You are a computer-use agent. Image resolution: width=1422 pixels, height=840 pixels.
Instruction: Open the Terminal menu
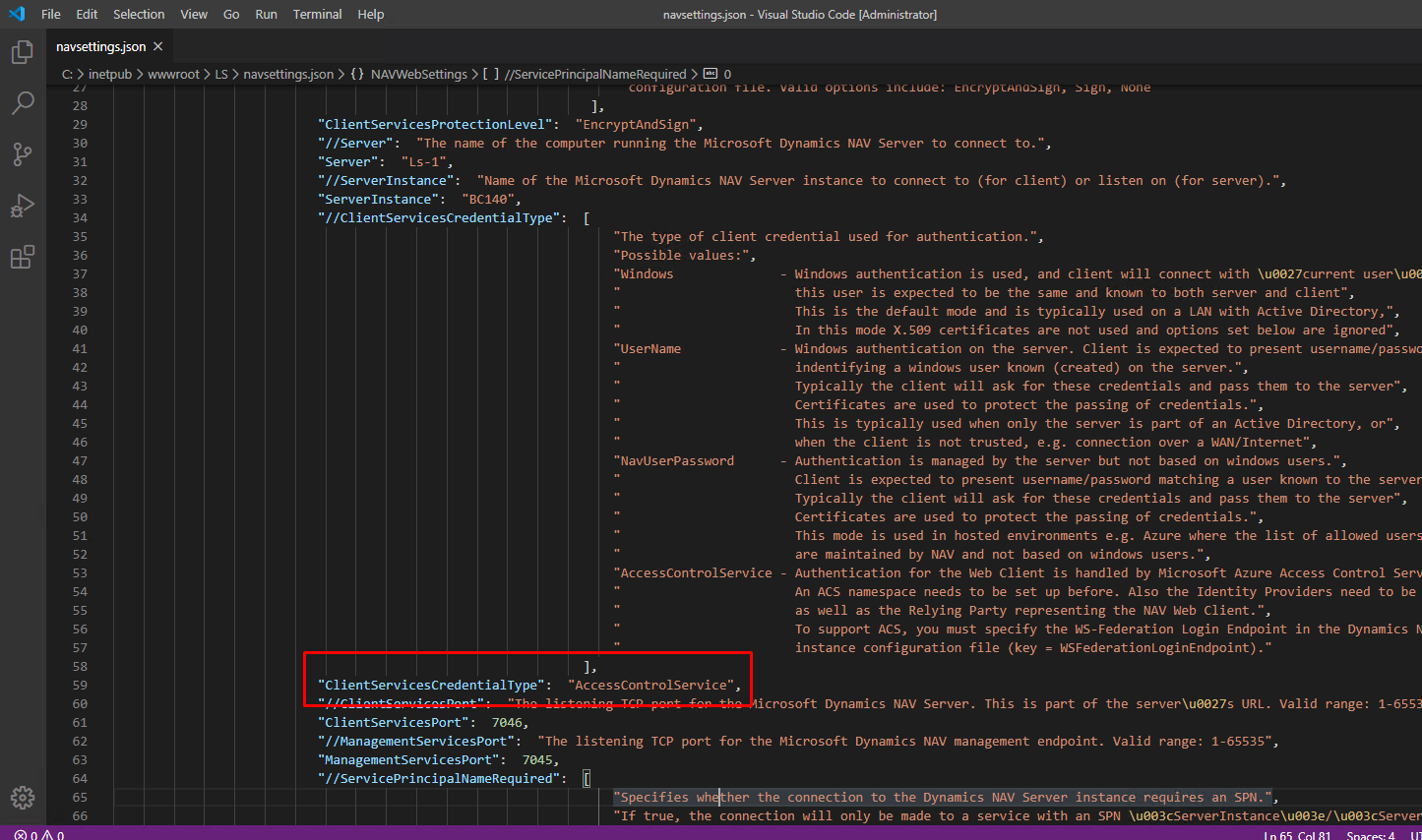tap(317, 14)
